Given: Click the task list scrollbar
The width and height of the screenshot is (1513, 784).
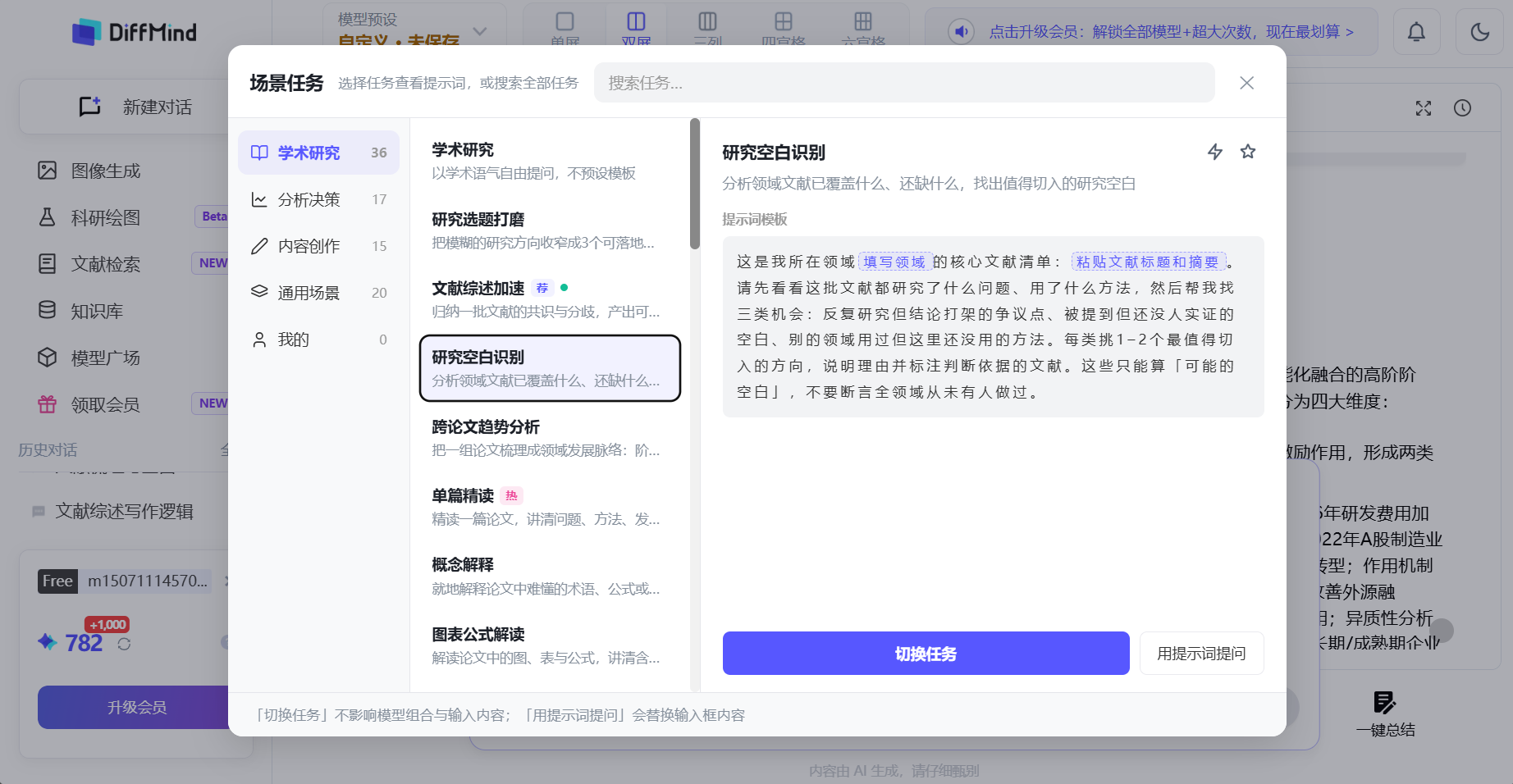Looking at the screenshot, I should 695,184.
